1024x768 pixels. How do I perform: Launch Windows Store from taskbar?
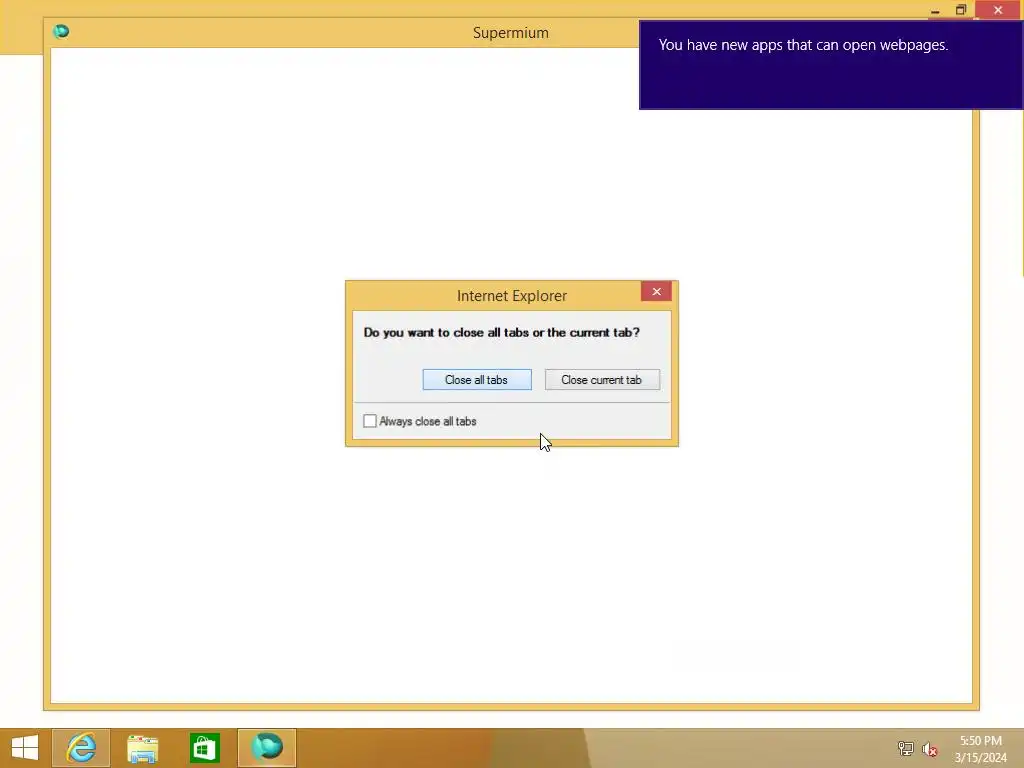(x=204, y=748)
